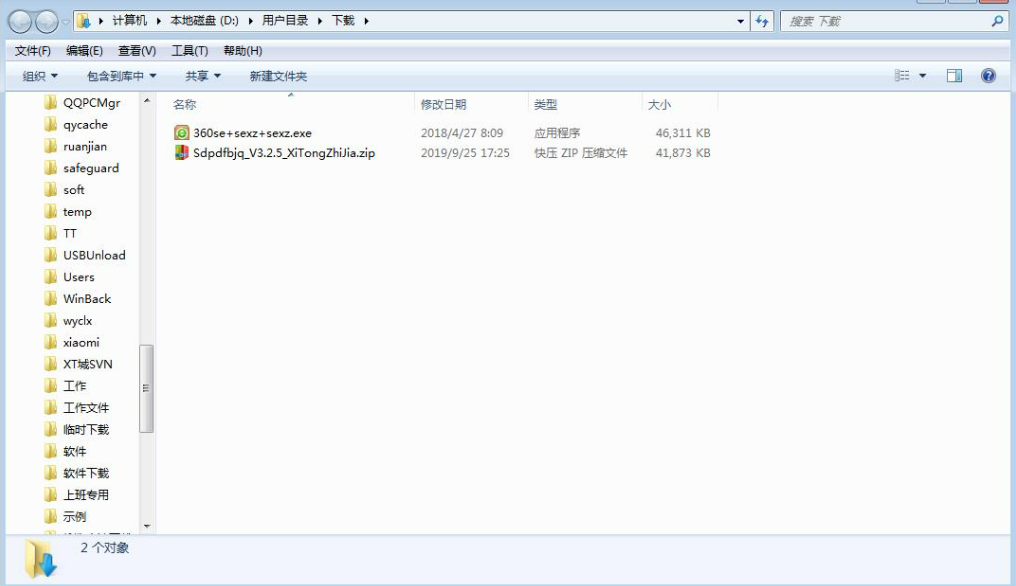Click the TT folder icon
This screenshot has width=1016, height=586.
pos(51,233)
